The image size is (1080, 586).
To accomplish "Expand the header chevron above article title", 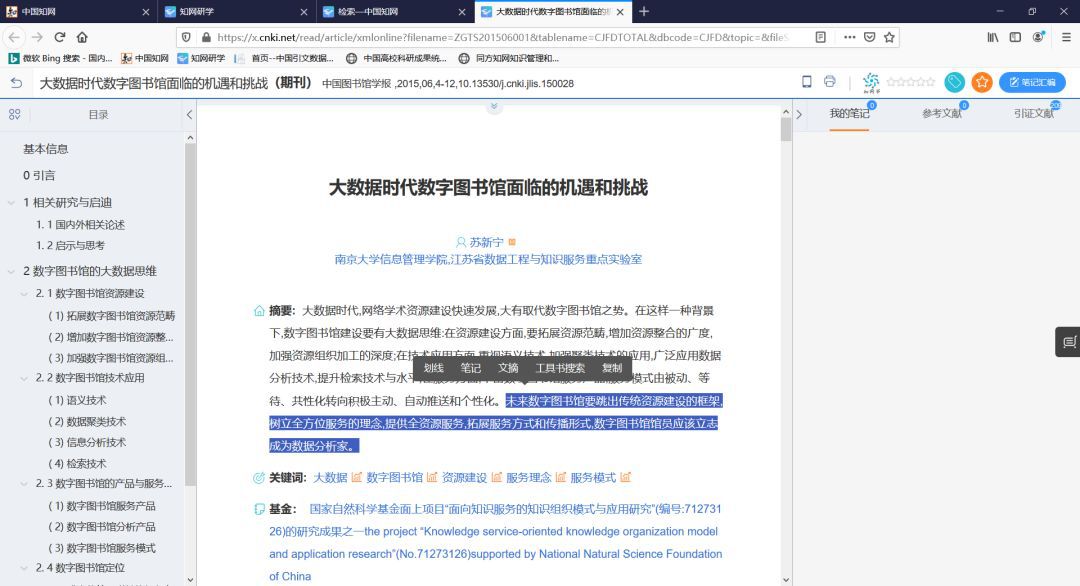I will coord(494,107).
